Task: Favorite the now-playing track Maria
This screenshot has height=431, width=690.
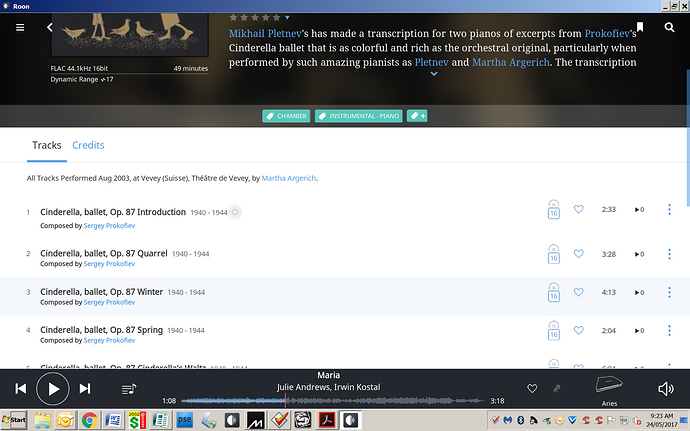Action: (532, 389)
